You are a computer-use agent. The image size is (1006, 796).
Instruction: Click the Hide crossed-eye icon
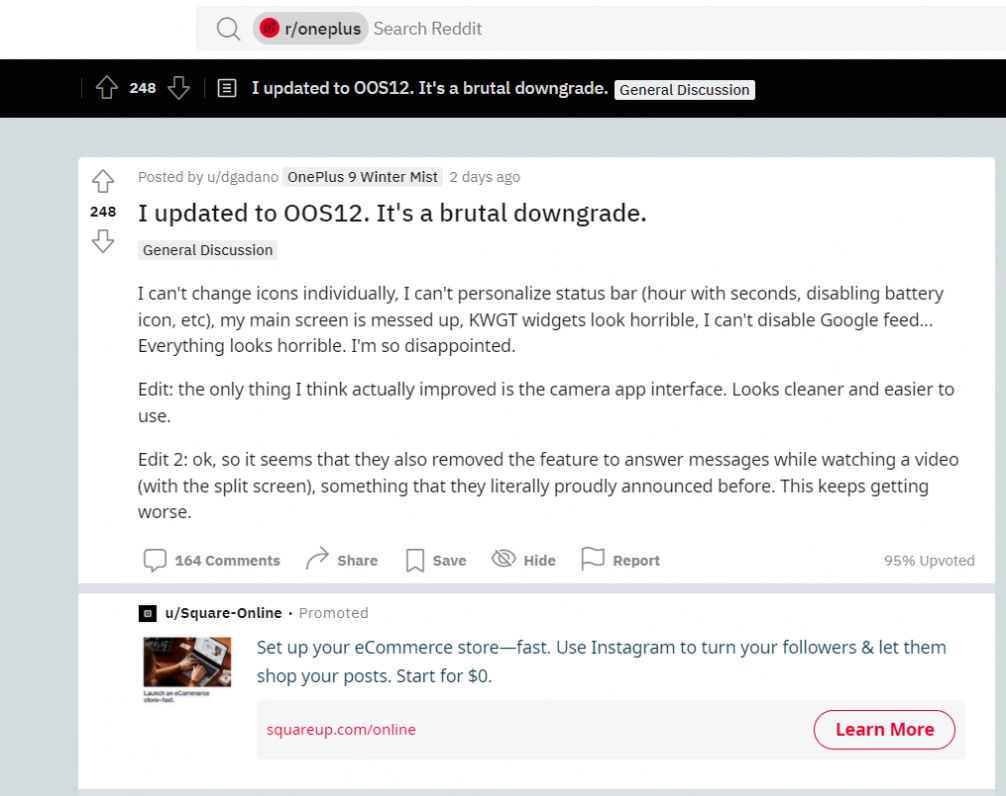click(504, 559)
